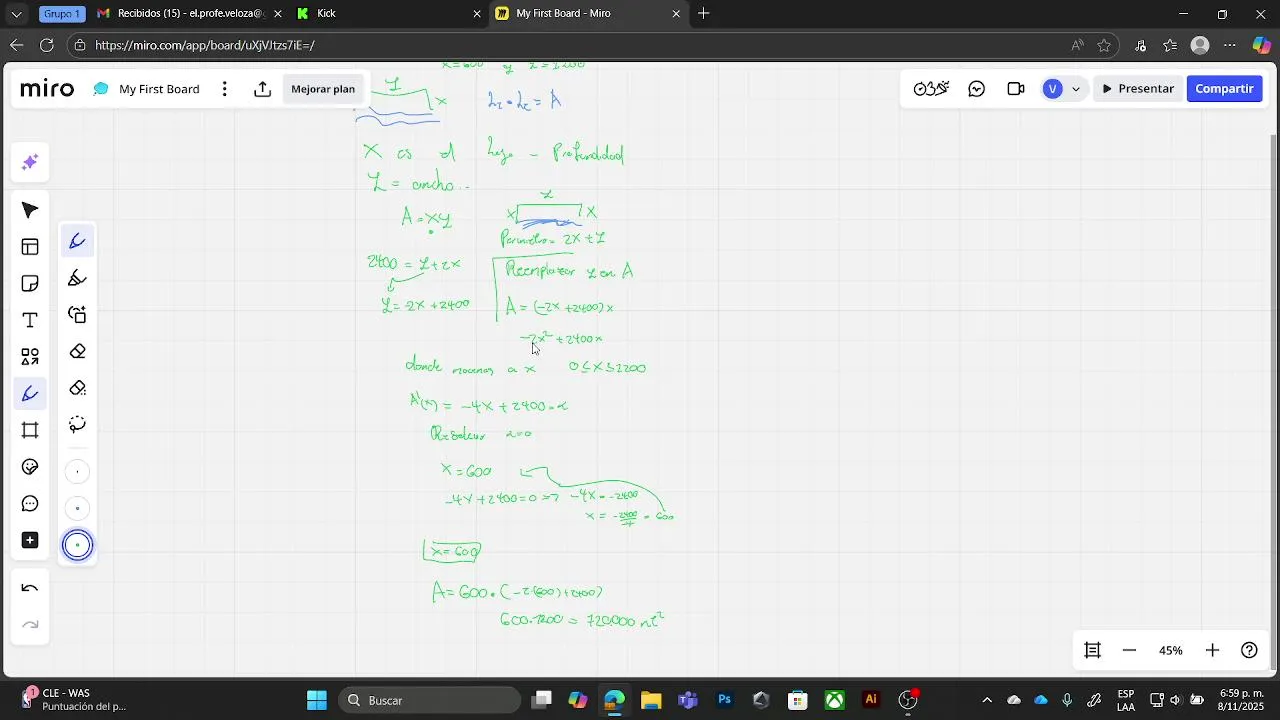Expand the collaborators avatar dropdown
The width and height of the screenshot is (1280, 720).
coord(1076,89)
